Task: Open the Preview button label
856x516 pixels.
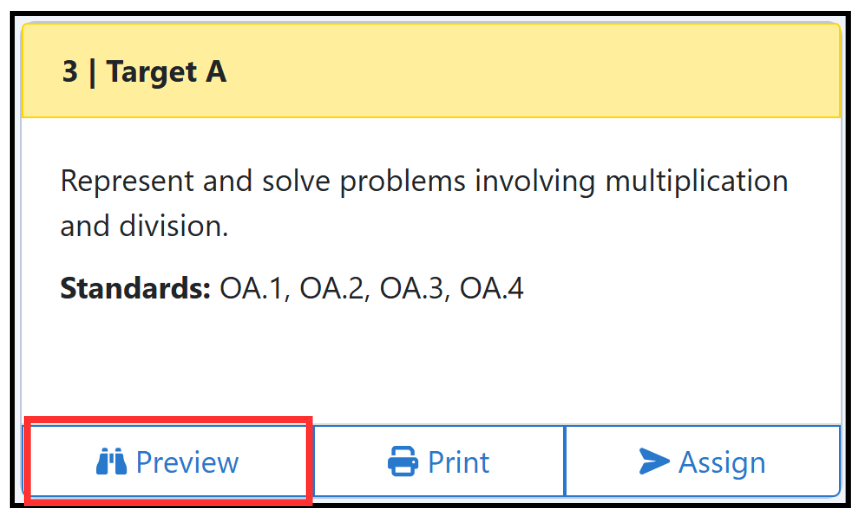Action: (x=187, y=462)
